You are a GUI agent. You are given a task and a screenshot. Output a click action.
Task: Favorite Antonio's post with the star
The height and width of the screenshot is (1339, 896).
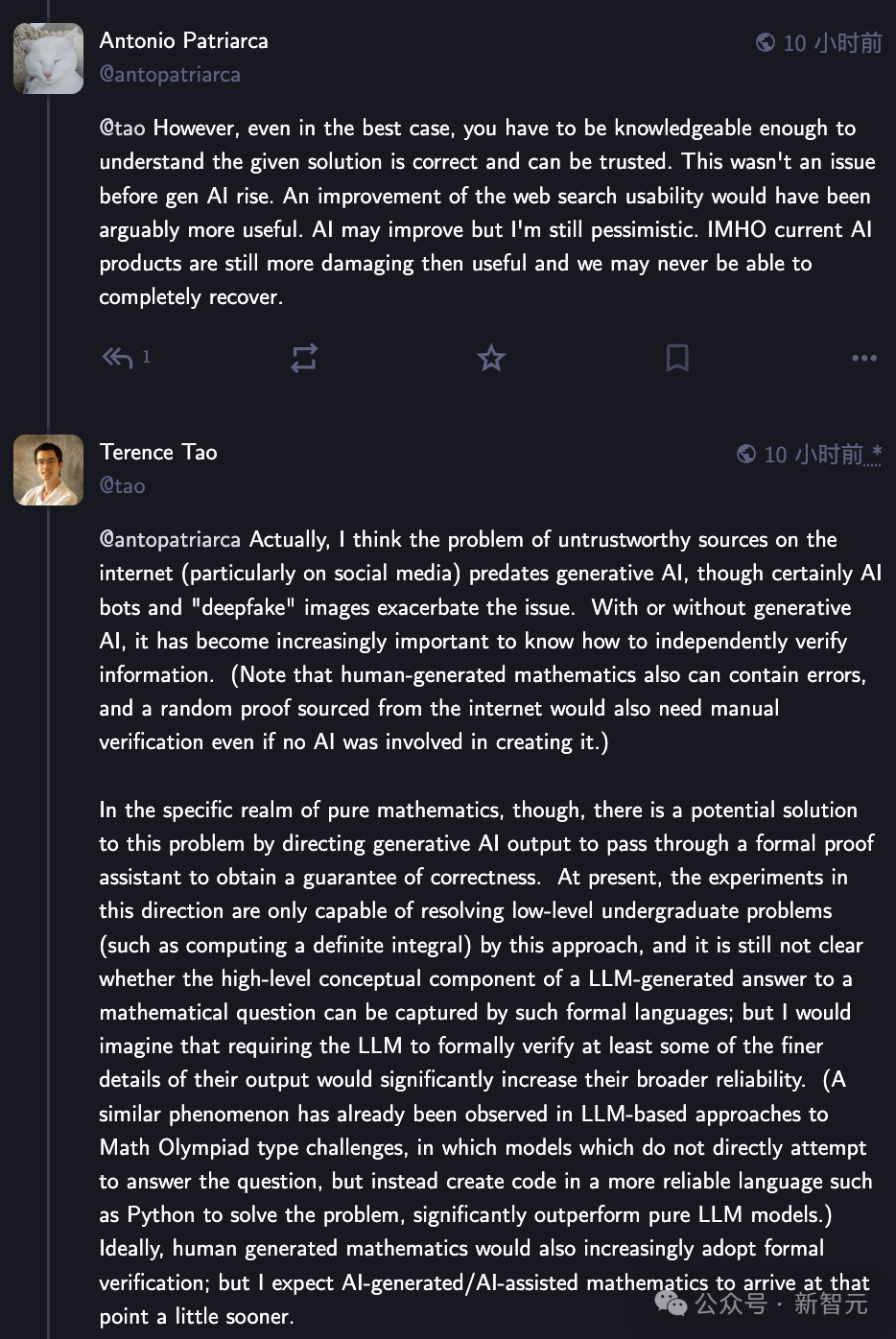tap(491, 358)
